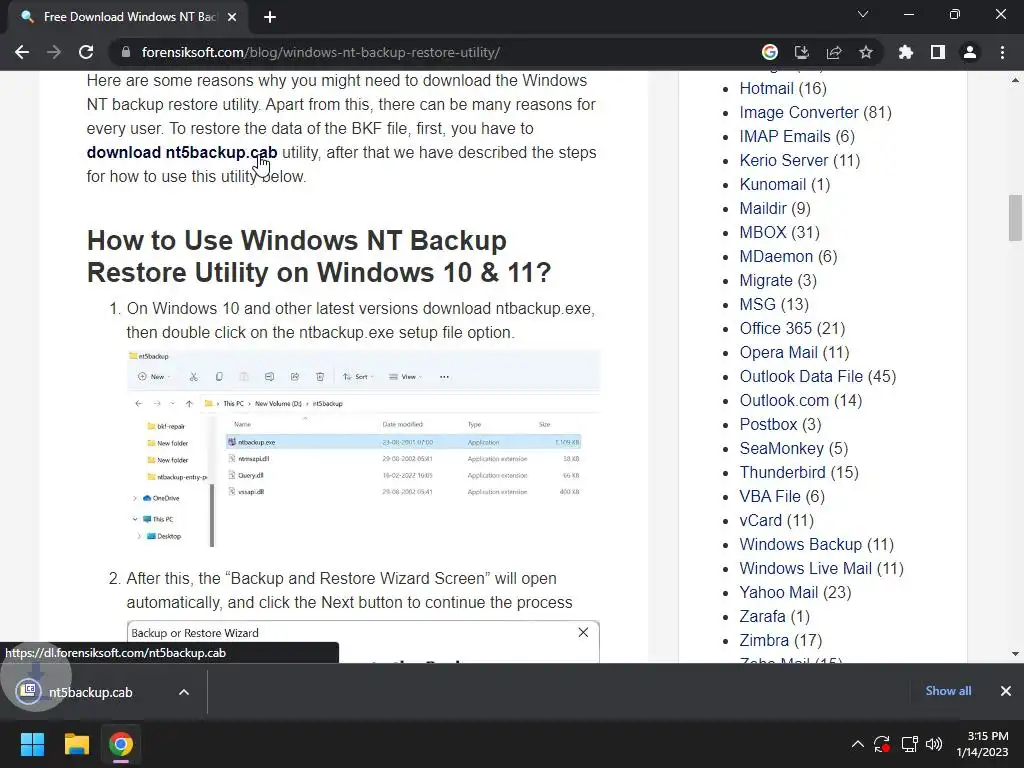Open downloaded nt5backup.cab file

(x=91, y=692)
